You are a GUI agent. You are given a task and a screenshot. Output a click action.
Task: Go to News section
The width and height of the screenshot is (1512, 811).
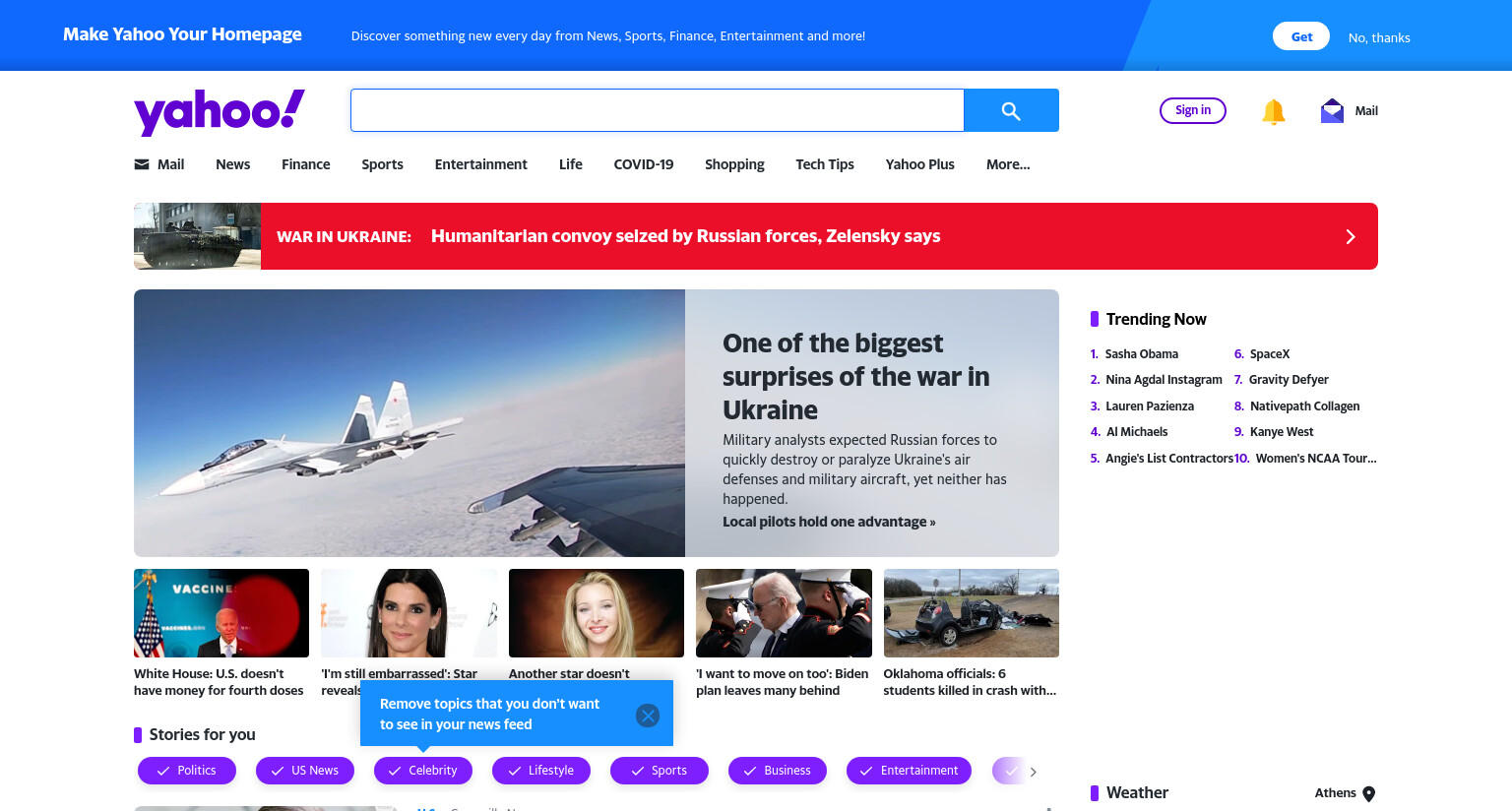click(x=233, y=164)
